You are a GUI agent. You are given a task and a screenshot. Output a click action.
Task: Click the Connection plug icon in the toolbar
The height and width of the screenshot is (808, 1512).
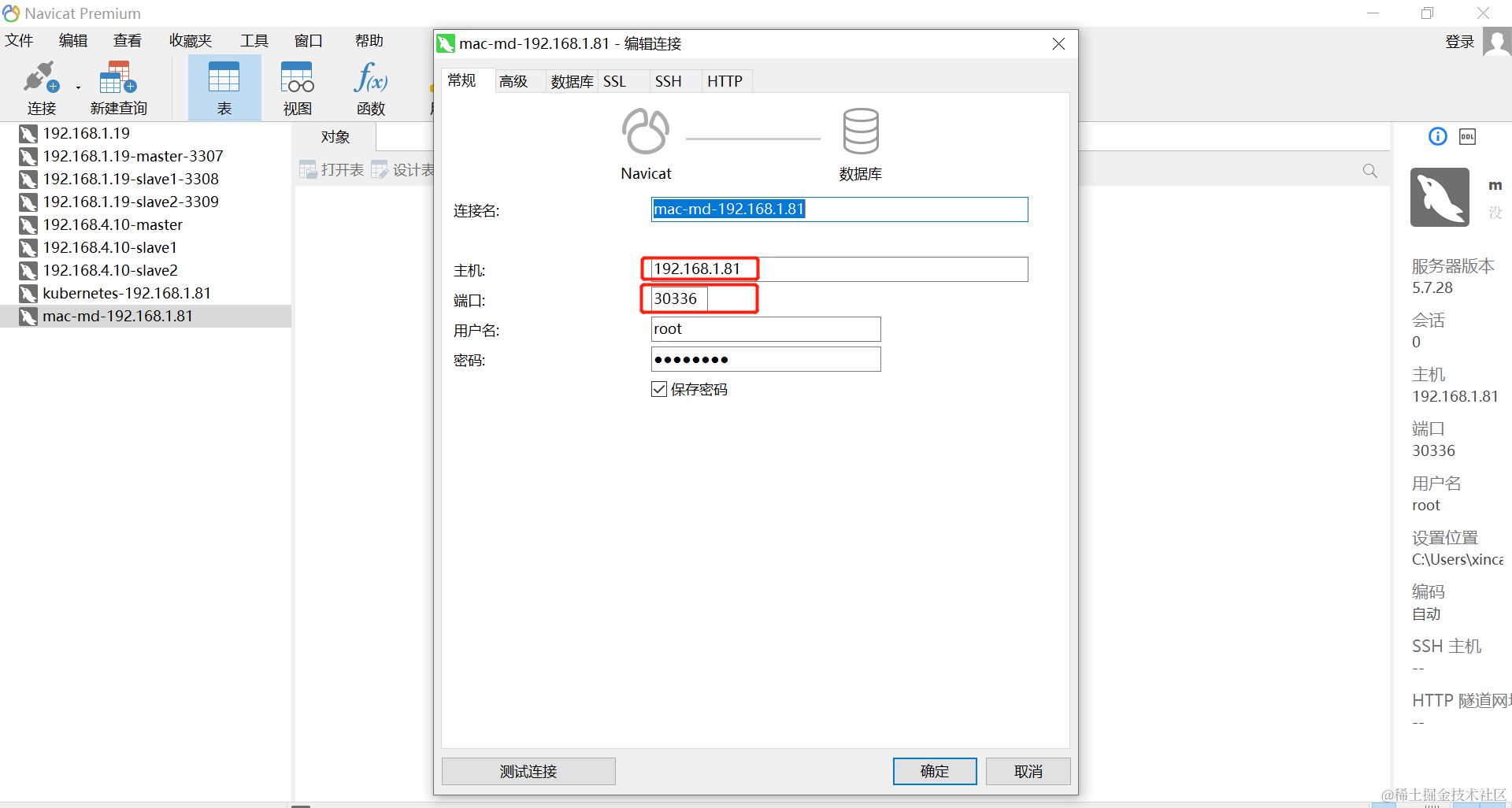[x=41, y=77]
